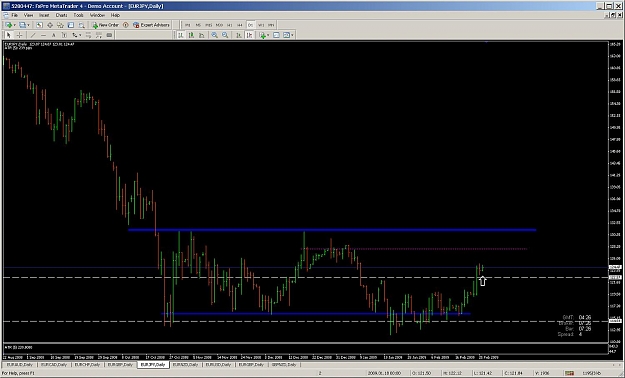Image resolution: width=625 pixels, height=378 pixels.
Task: Open the File menu
Action: (x=14, y=15)
